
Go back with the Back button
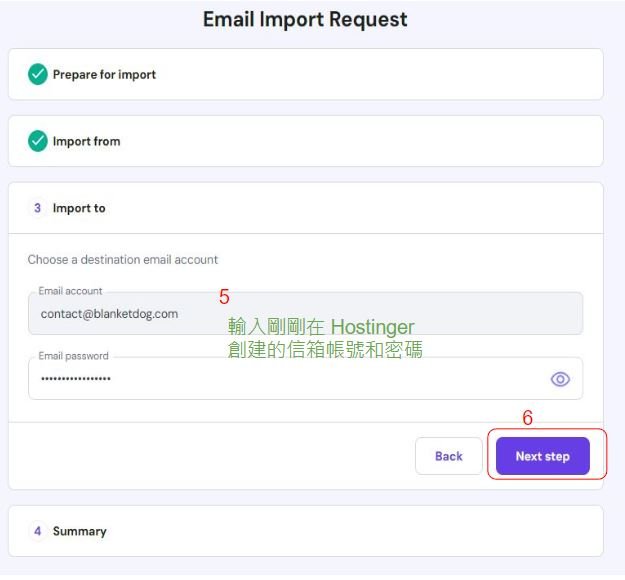(x=449, y=456)
